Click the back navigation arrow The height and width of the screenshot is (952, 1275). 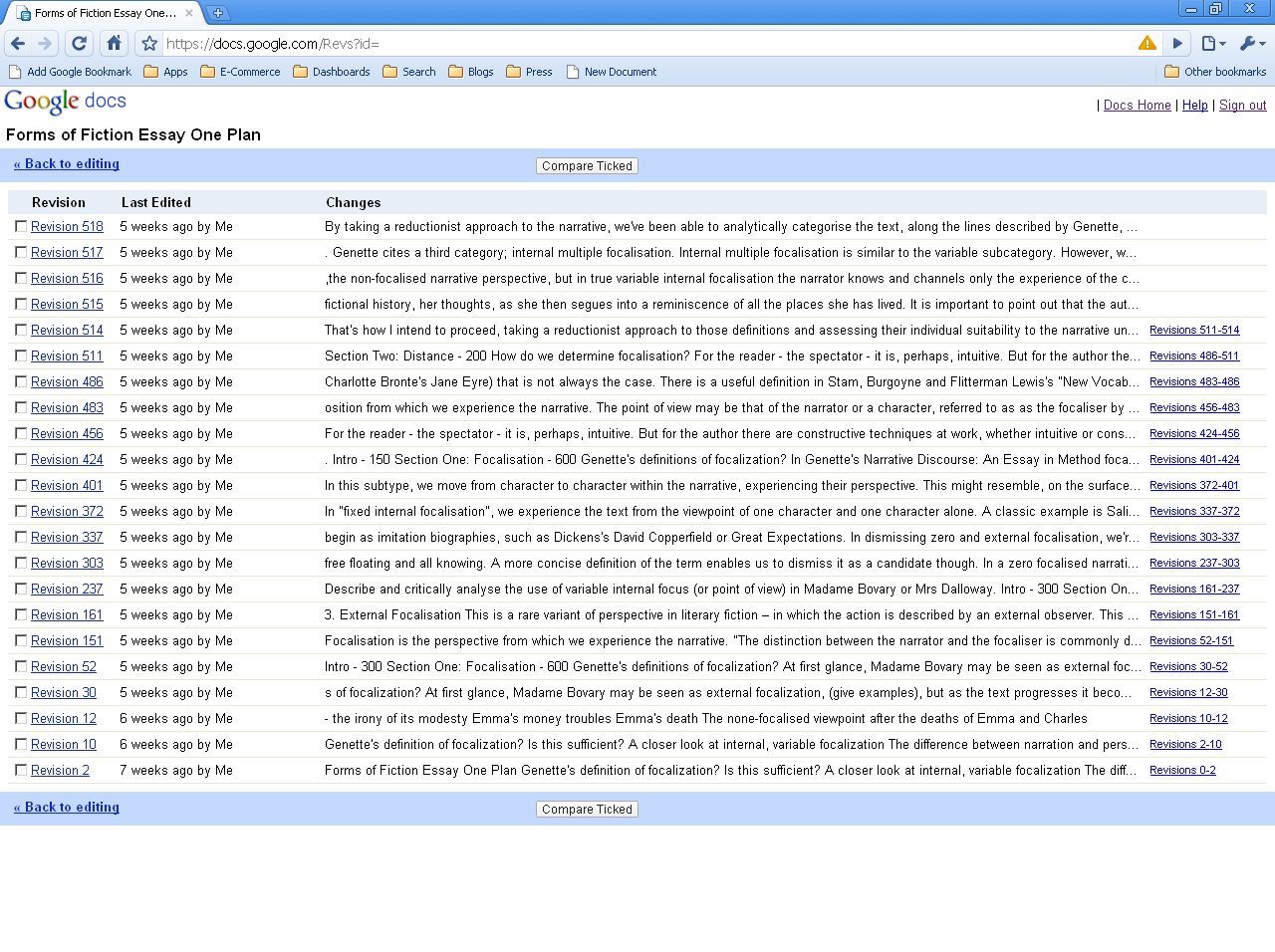point(17,43)
